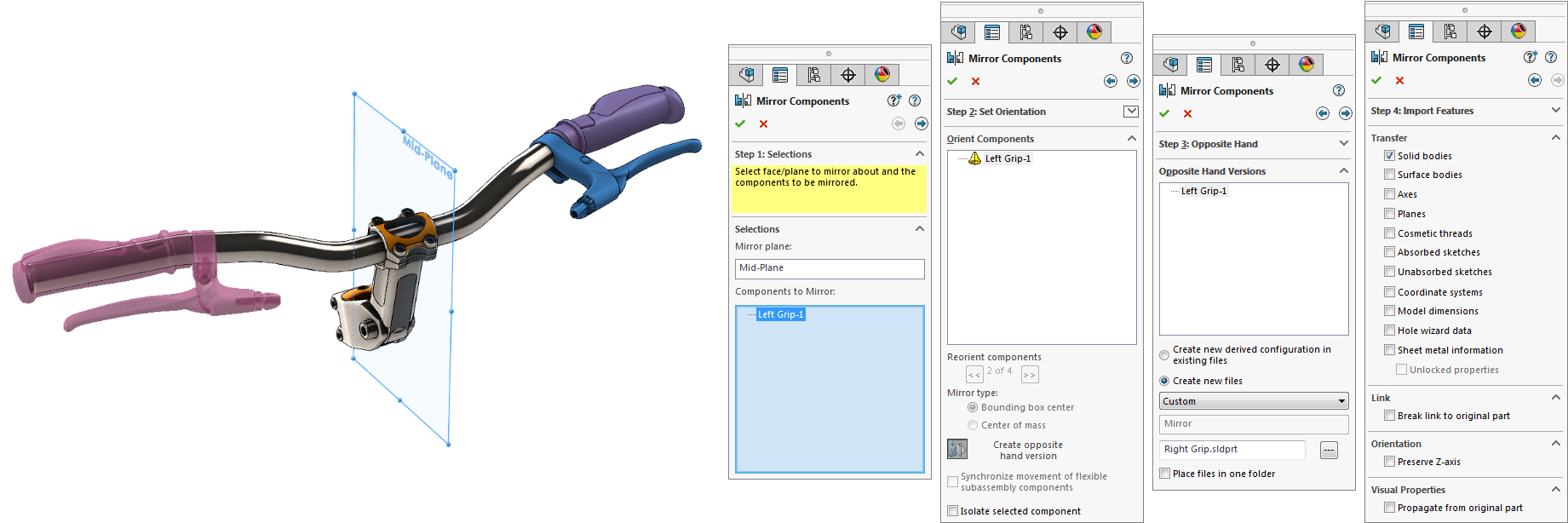Click the Mid-Plane label in the 3D view
Screen dimensions: 1568x523
tap(428, 156)
